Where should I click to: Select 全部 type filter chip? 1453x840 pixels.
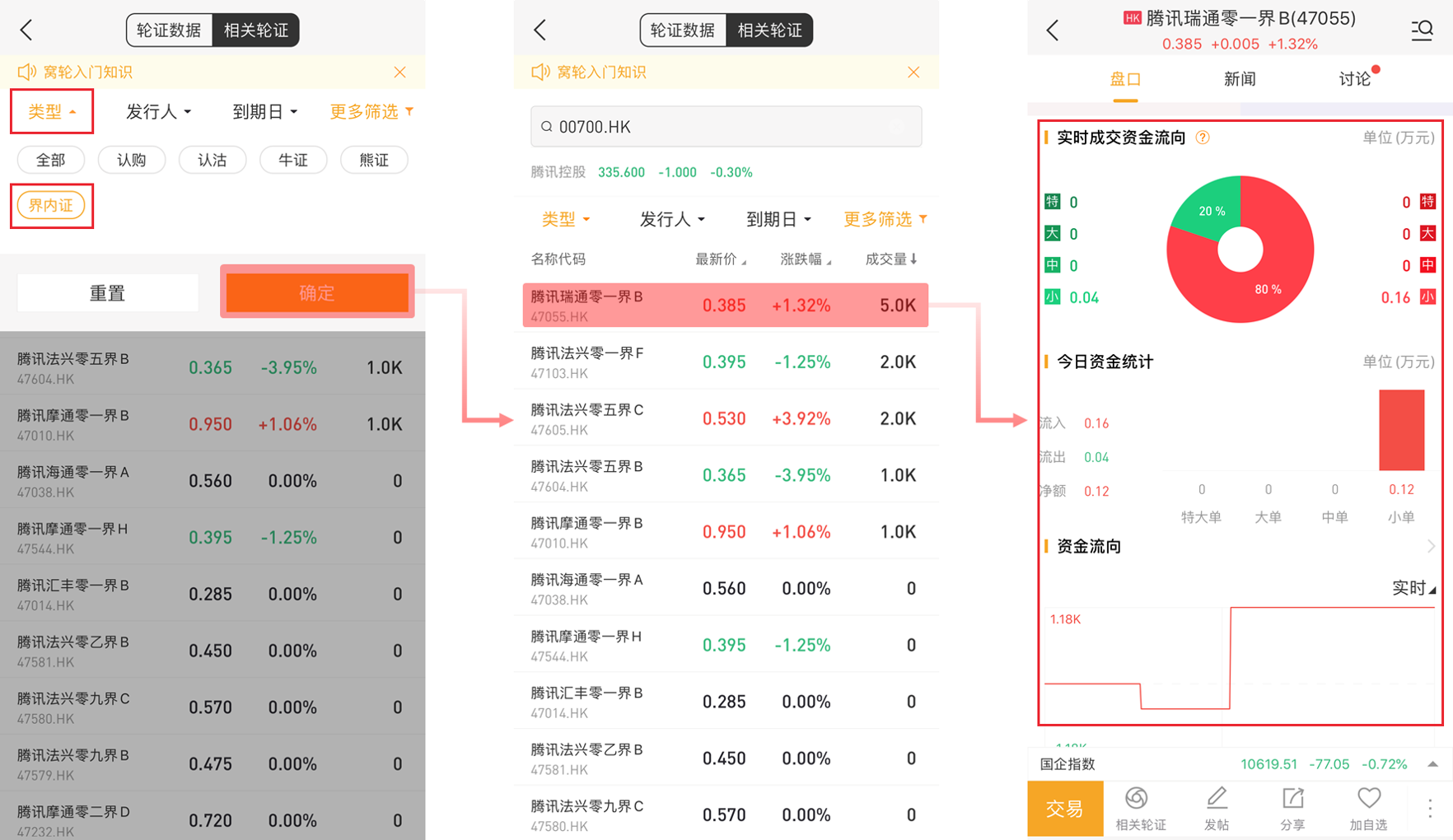(51, 160)
